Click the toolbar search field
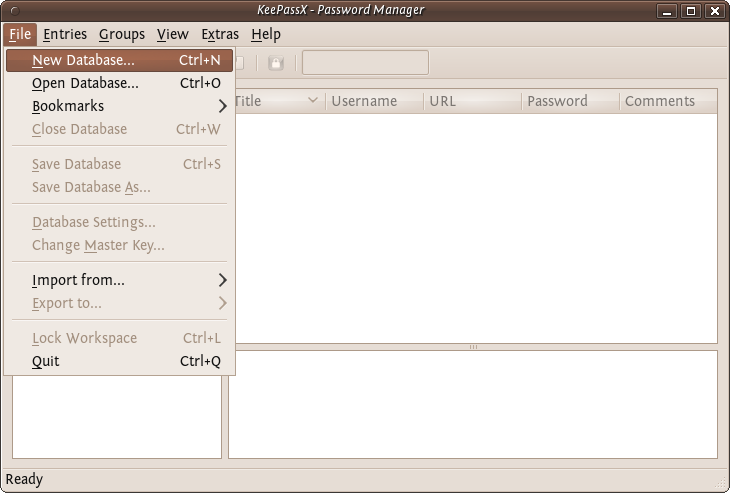Viewport: 730px width, 493px height. coord(365,63)
